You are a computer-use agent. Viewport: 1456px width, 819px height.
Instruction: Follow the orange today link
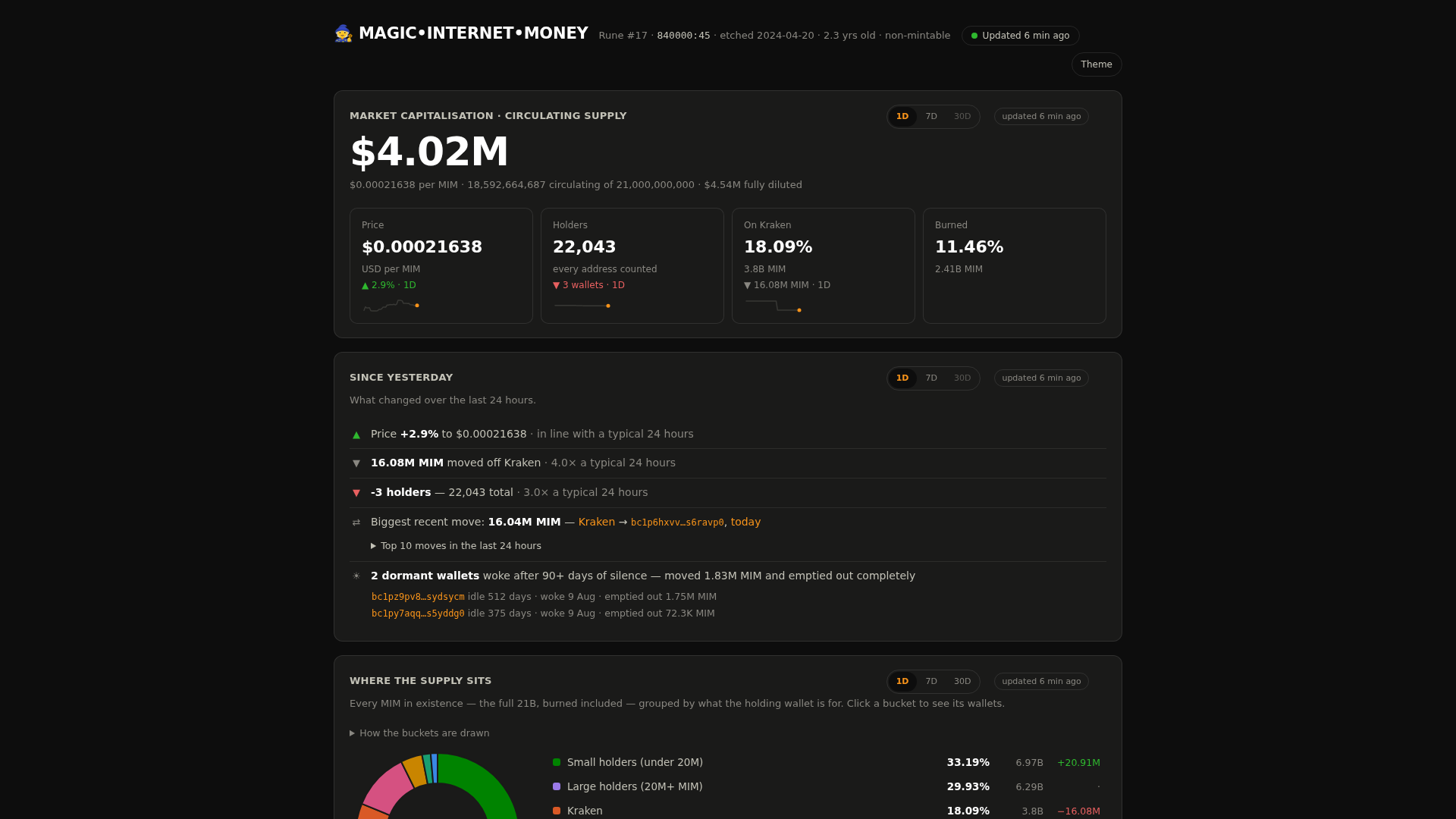pyautogui.click(x=745, y=522)
